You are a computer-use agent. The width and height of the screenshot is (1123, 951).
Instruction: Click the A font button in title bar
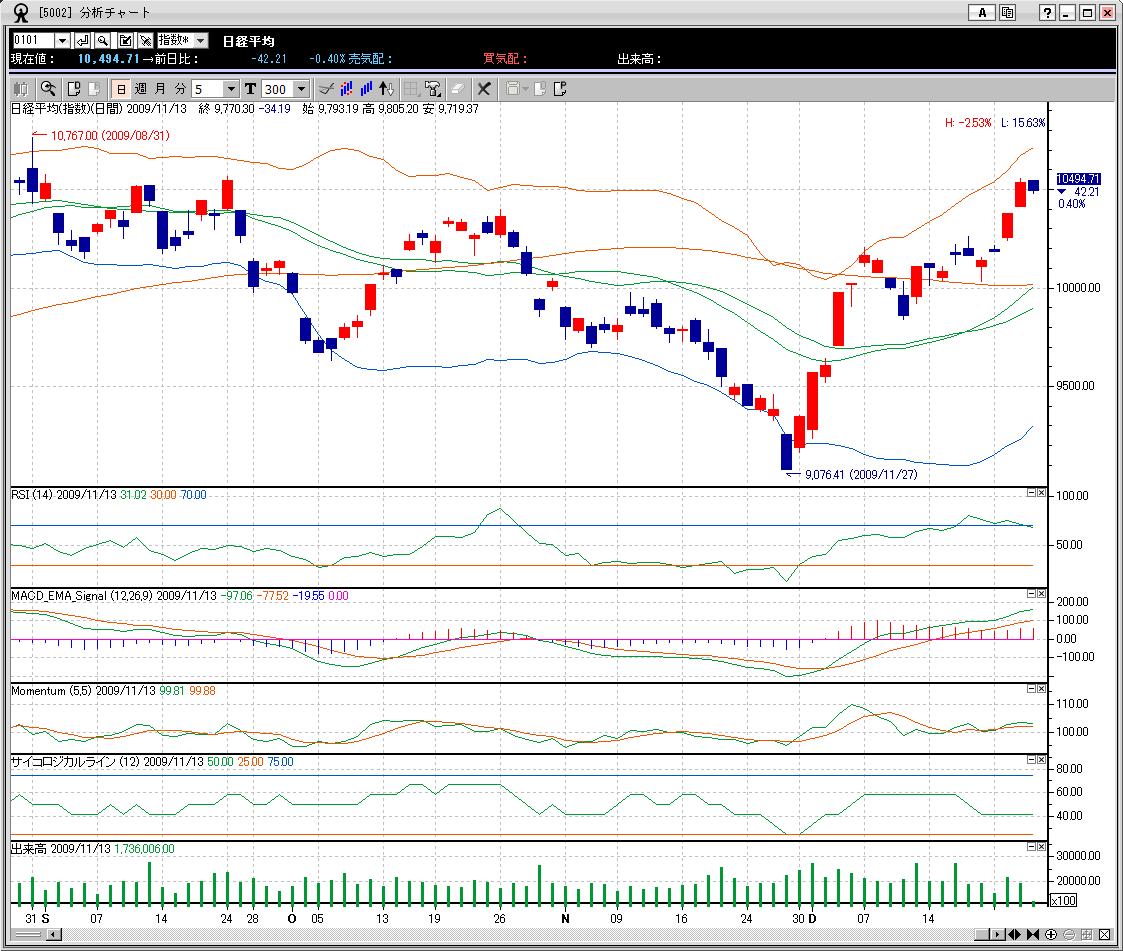[982, 12]
